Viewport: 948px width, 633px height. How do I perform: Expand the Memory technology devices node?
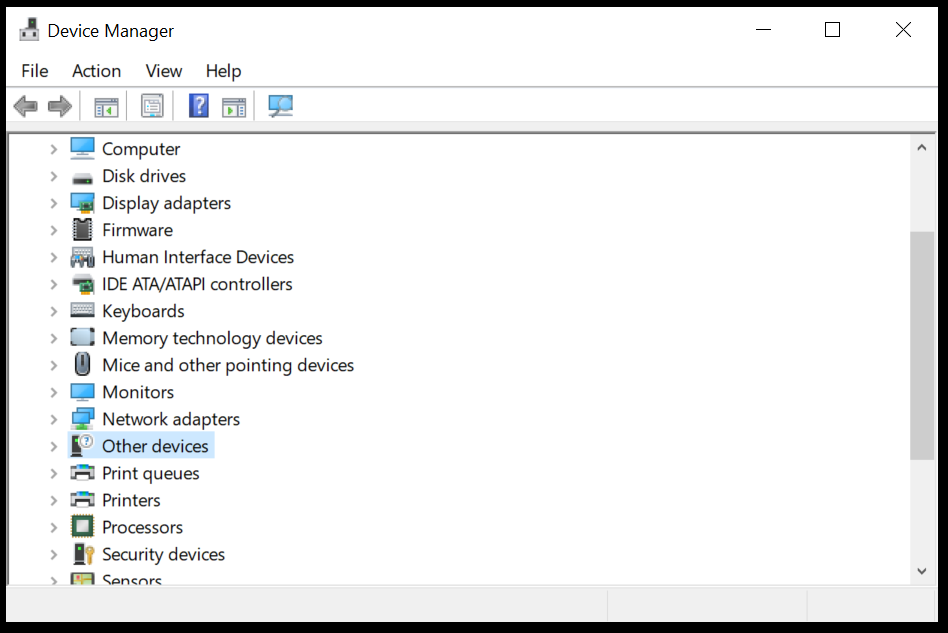coord(54,338)
